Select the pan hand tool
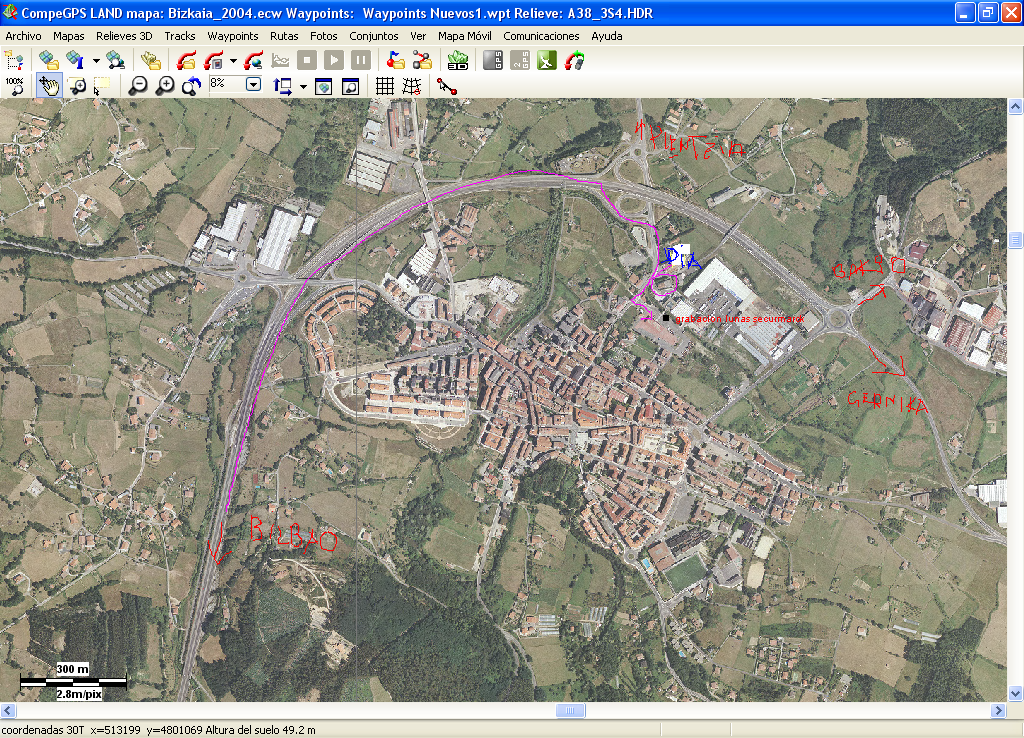This screenshot has height=738, width=1024. click(x=47, y=86)
